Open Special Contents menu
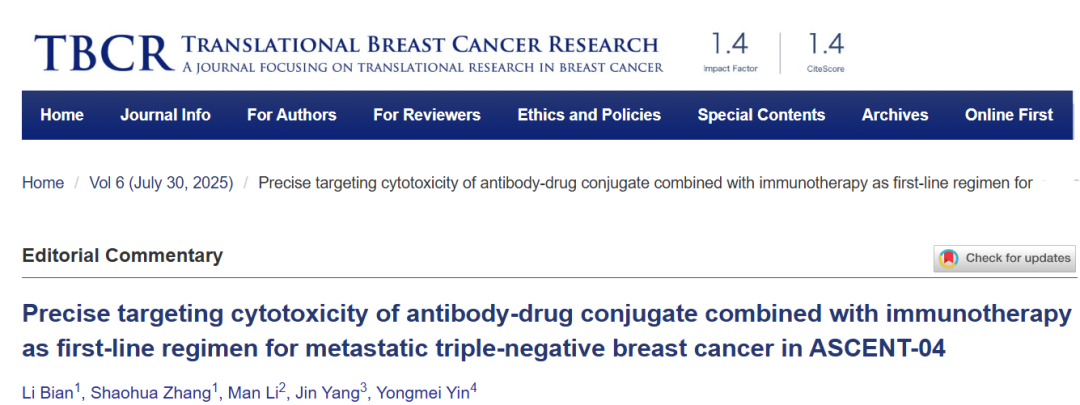 (761, 115)
